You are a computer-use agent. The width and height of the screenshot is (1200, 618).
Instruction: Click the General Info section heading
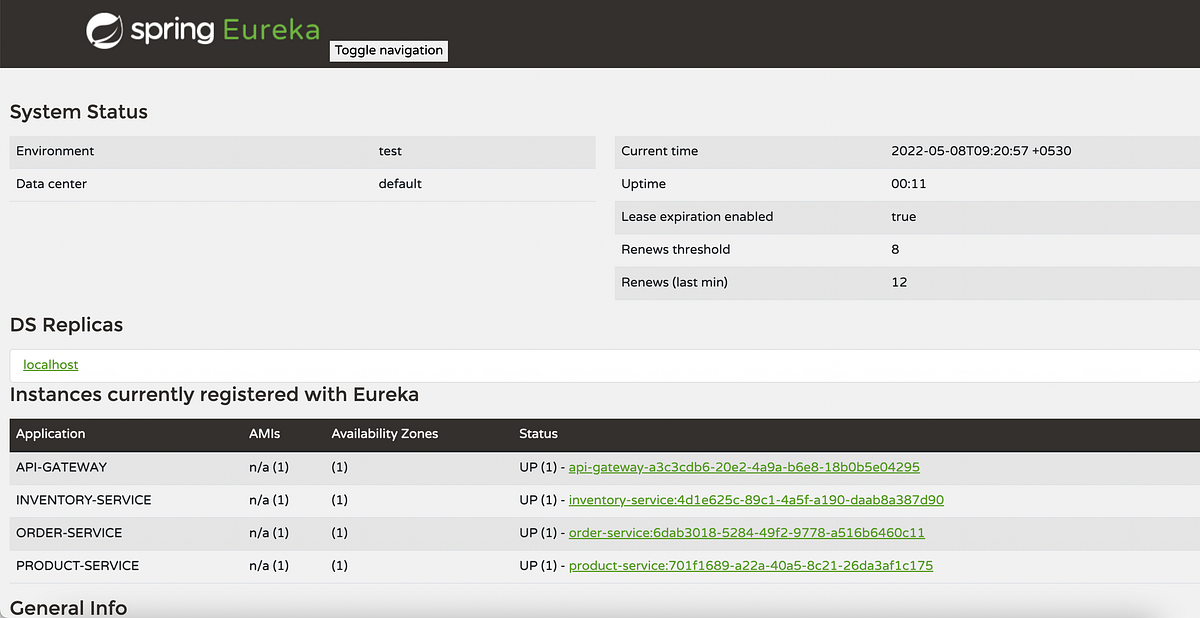pos(67,608)
